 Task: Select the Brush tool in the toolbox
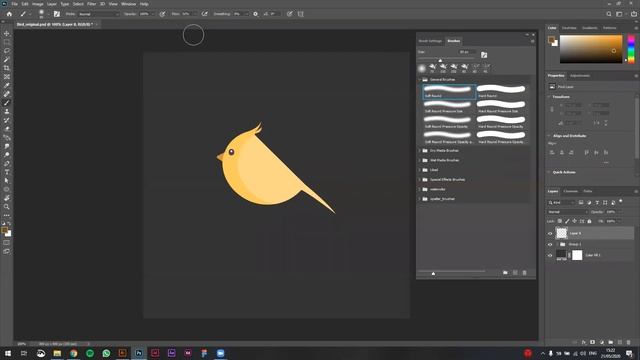(7, 103)
